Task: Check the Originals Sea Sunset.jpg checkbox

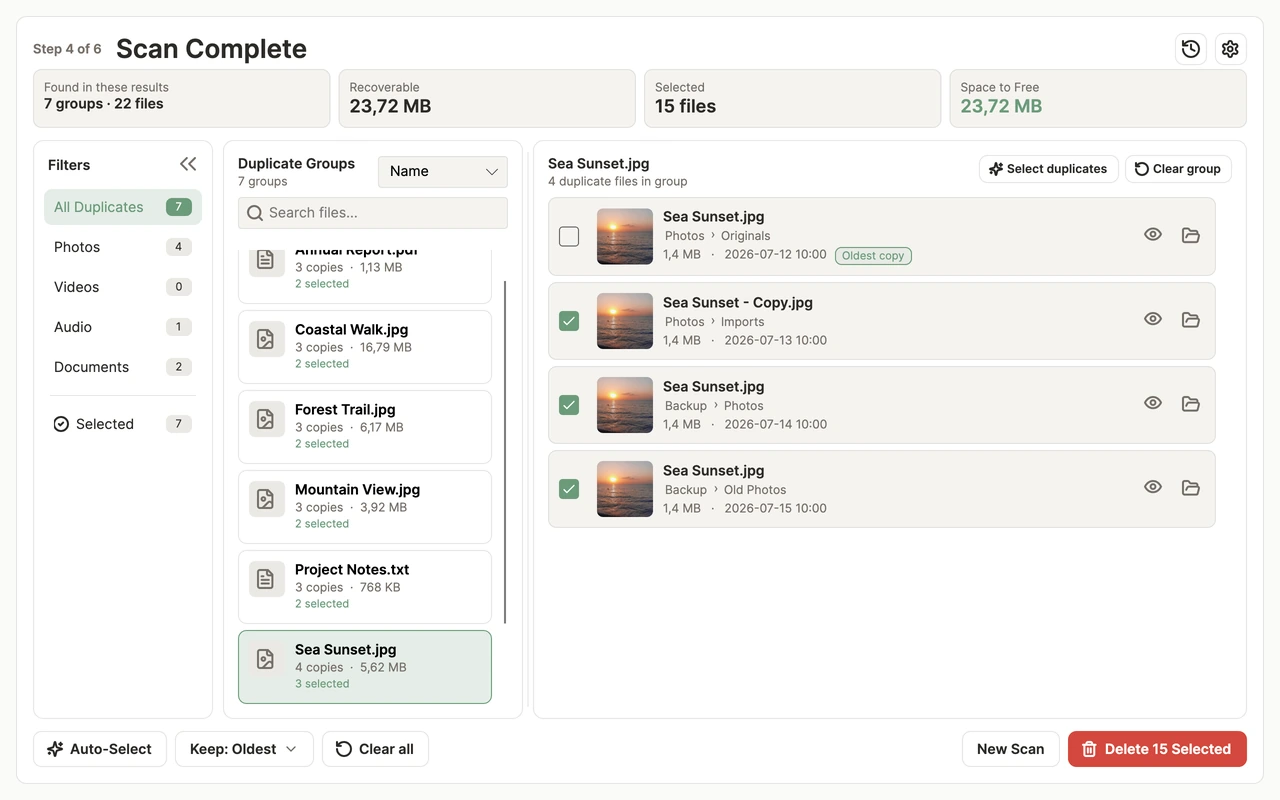Action: [x=569, y=236]
